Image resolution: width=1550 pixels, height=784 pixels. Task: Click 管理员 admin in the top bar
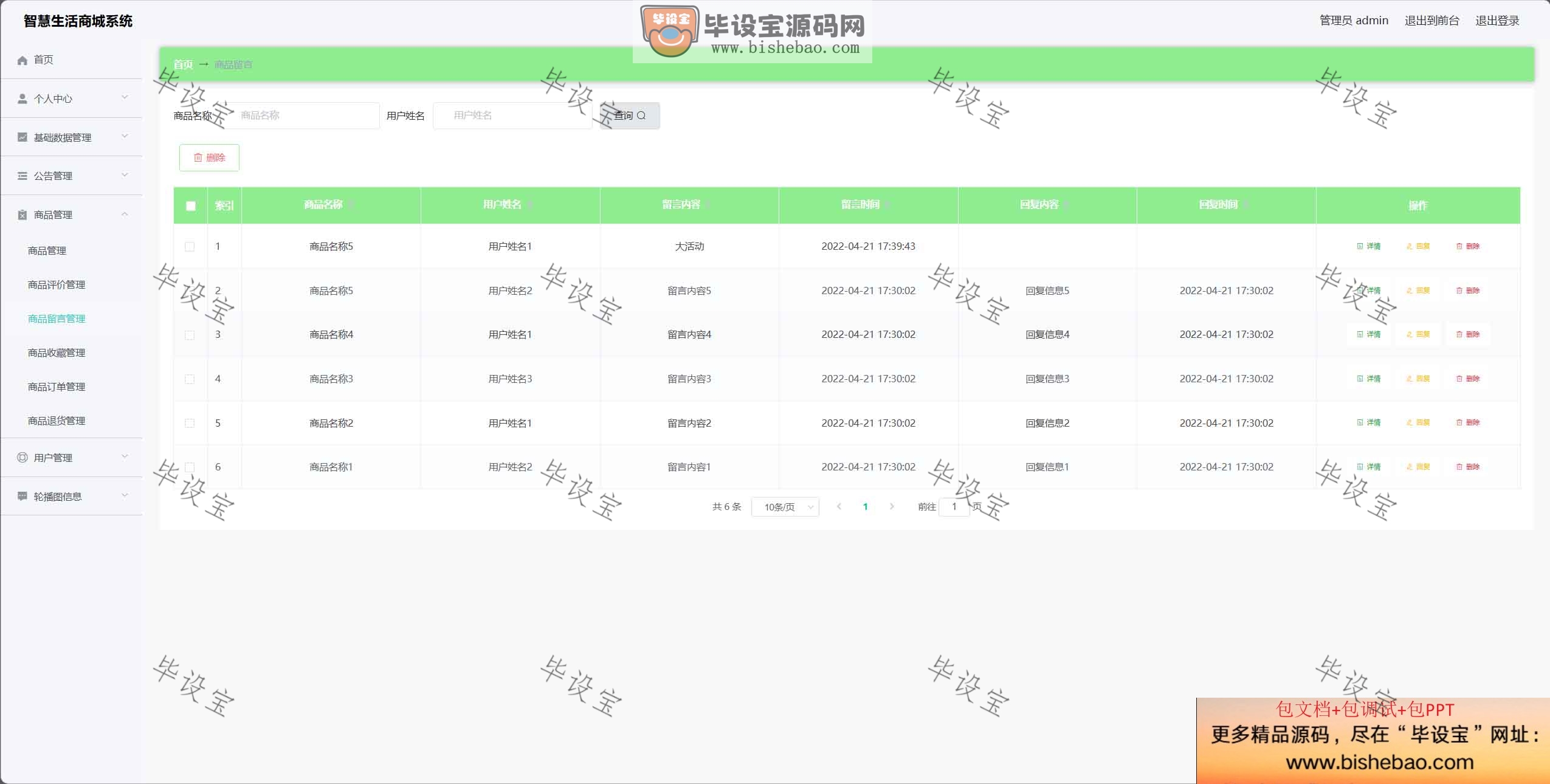coord(1354,21)
